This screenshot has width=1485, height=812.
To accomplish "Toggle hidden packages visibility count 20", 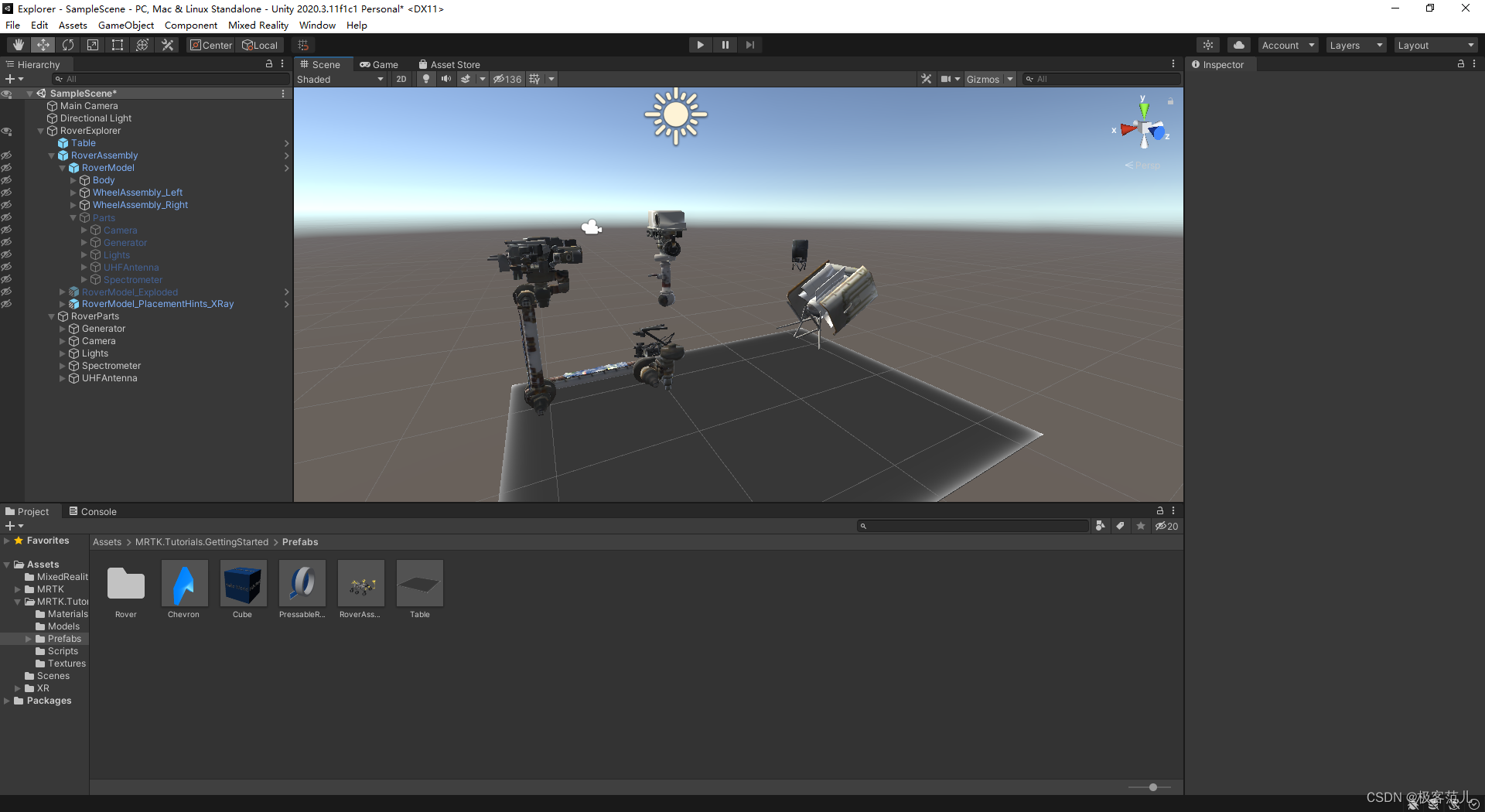I will (x=1166, y=526).
